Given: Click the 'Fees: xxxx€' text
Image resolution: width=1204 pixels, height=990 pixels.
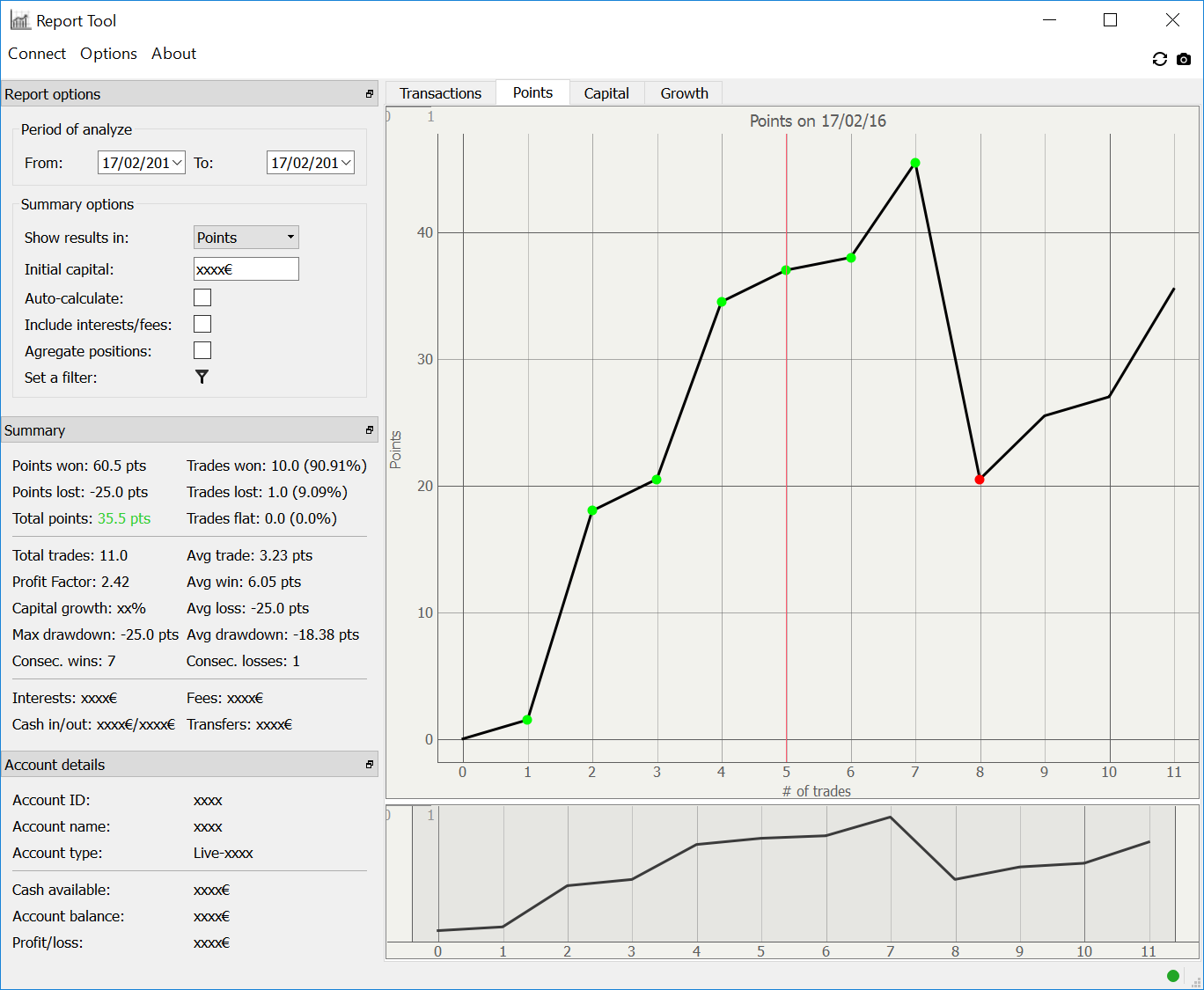Looking at the screenshot, I should point(224,698).
